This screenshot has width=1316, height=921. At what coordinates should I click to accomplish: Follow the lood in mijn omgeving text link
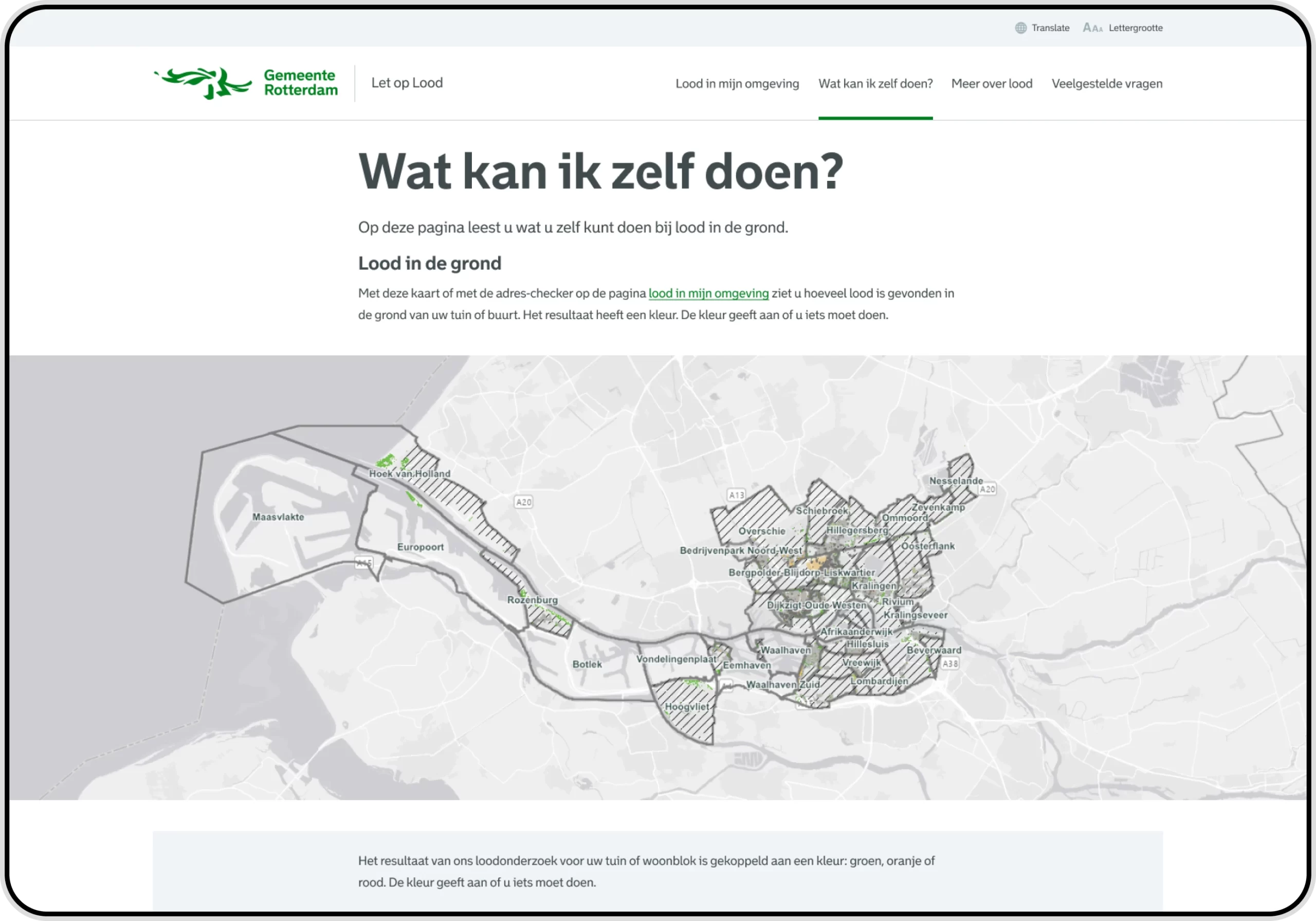(708, 293)
